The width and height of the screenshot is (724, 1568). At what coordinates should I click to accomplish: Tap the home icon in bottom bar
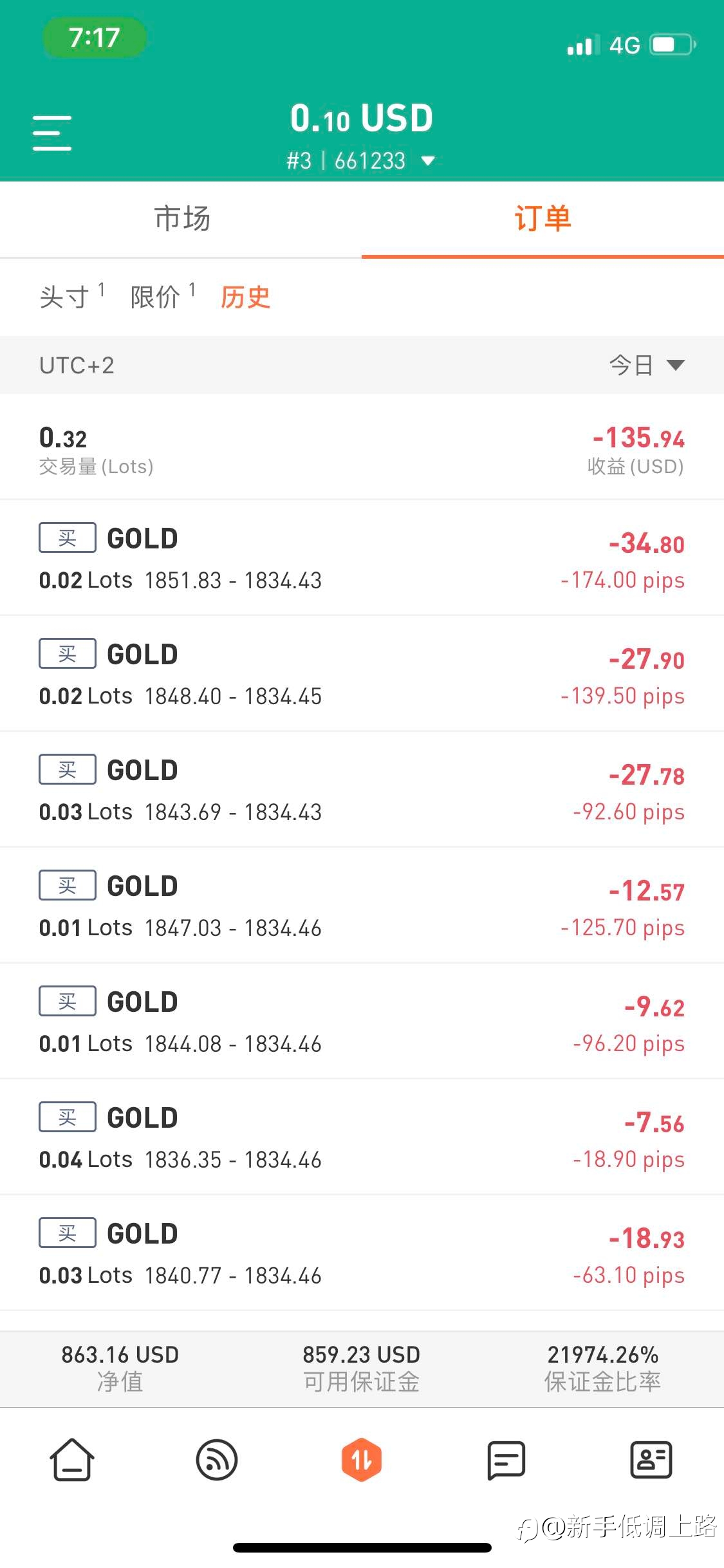72,1459
